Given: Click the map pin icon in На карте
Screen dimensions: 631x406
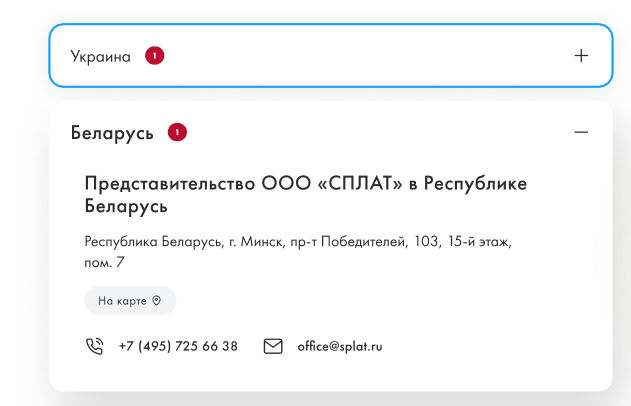Looking at the screenshot, I should (x=157, y=301).
